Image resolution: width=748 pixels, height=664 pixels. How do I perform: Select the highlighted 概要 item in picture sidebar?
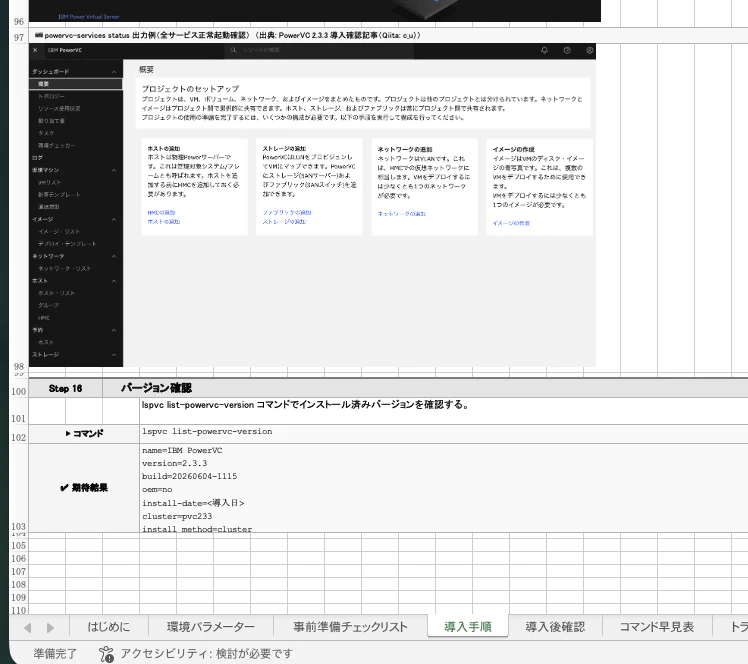[x=75, y=84]
